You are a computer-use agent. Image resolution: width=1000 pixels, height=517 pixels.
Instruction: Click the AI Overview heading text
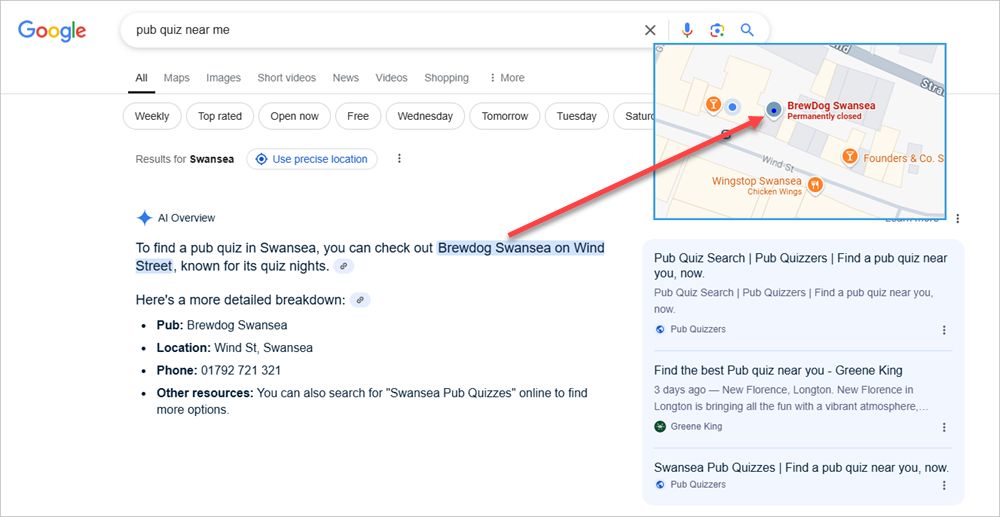pyautogui.click(x=186, y=218)
